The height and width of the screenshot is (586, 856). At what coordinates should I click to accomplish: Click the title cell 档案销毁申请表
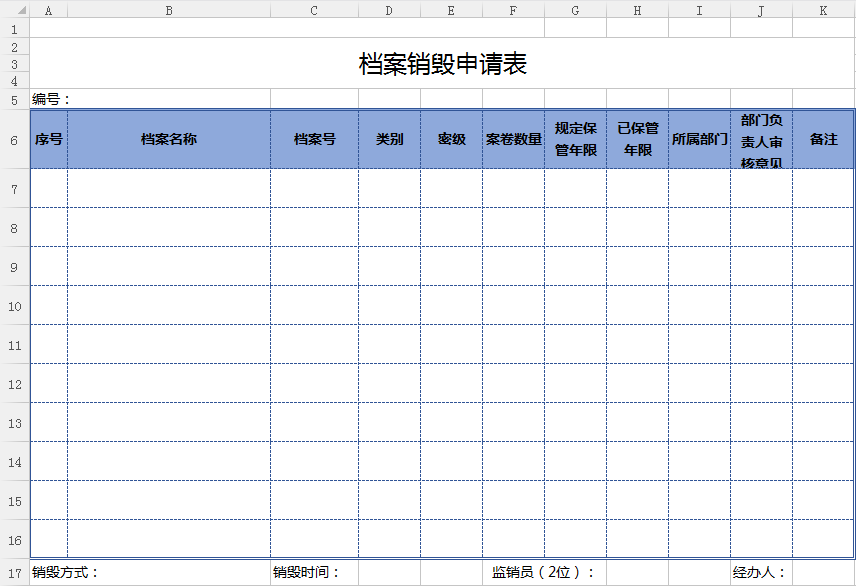(x=442, y=64)
